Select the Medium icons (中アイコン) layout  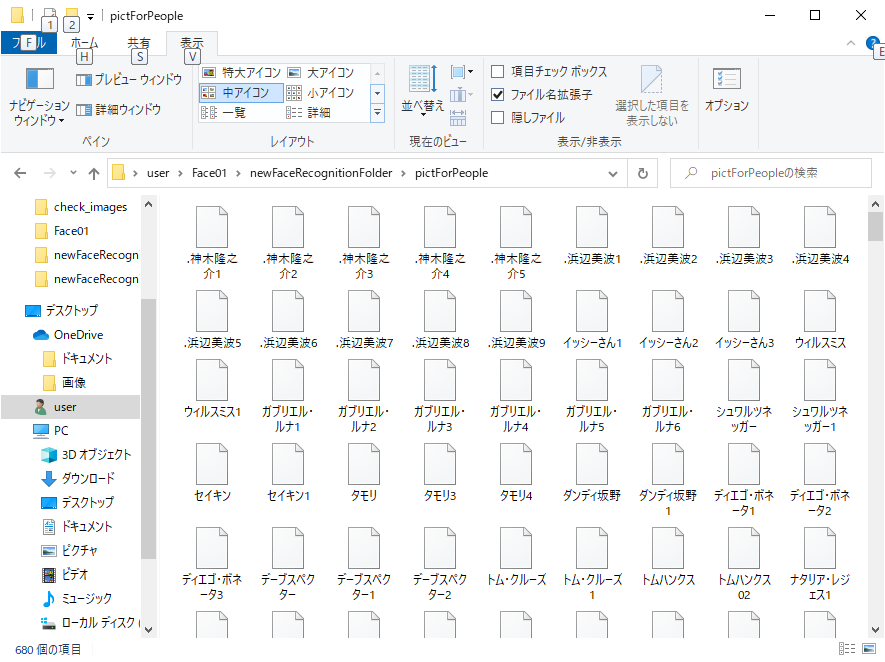(240, 93)
